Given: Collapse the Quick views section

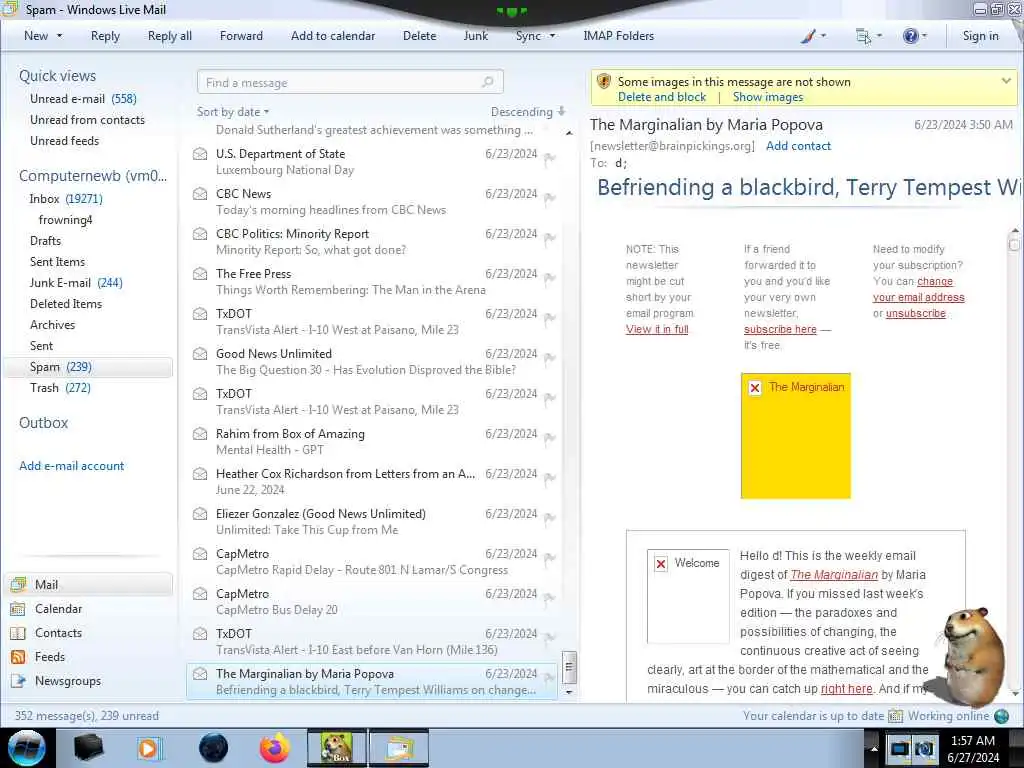Looking at the screenshot, I should [57, 76].
